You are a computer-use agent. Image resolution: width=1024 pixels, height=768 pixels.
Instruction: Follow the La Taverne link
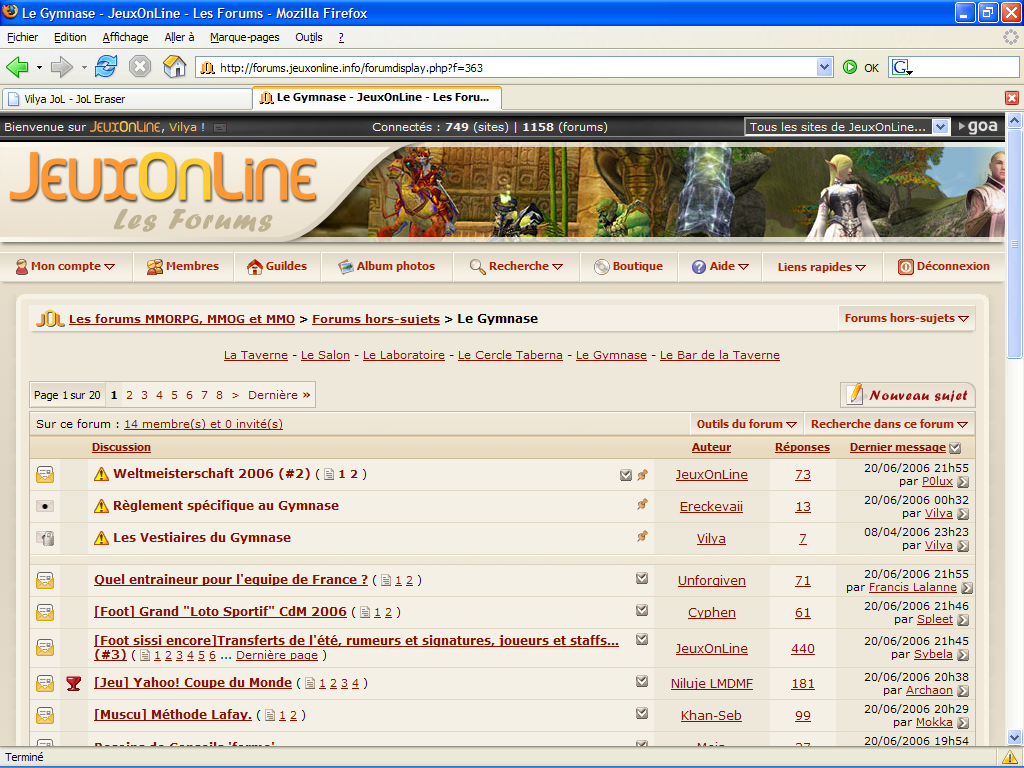pos(256,355)
